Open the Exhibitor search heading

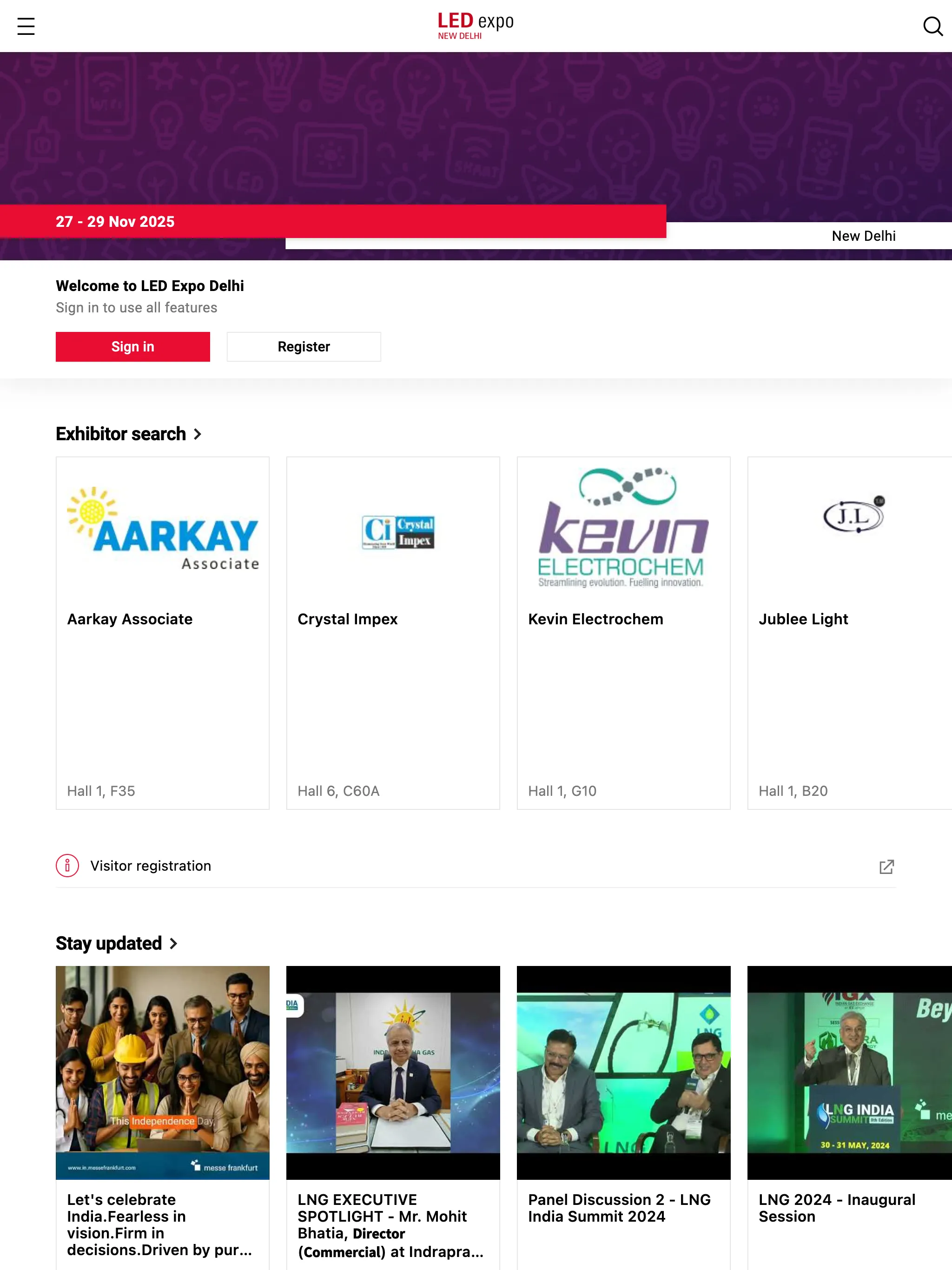click(x=120, y=434)
